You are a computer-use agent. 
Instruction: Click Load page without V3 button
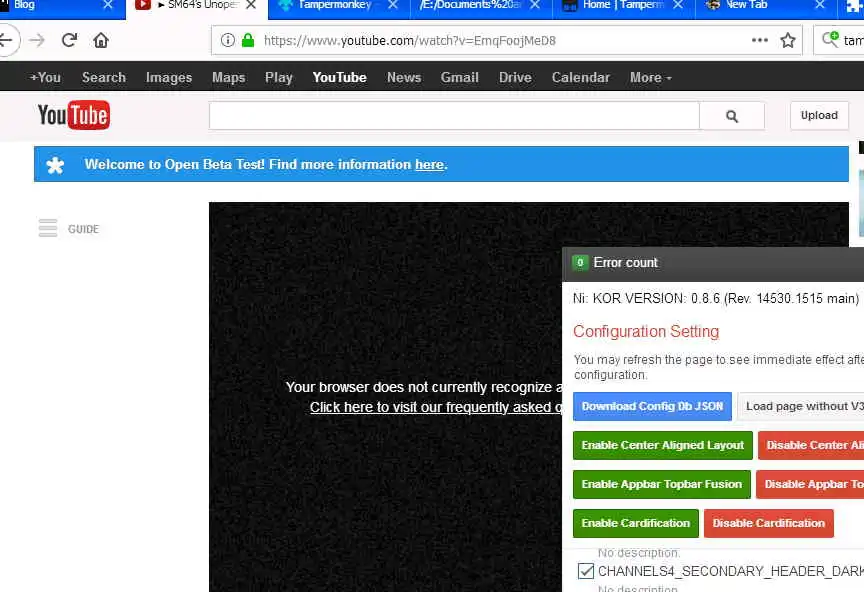coord(801,407)
